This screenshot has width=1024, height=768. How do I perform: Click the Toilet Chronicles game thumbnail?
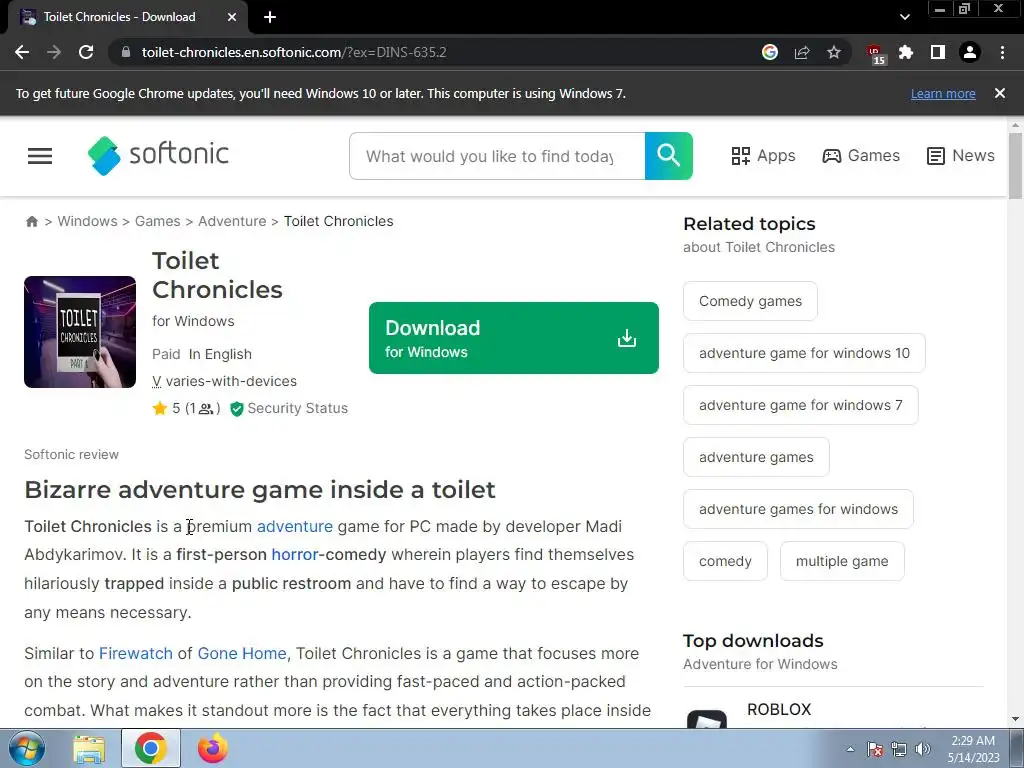80,332
